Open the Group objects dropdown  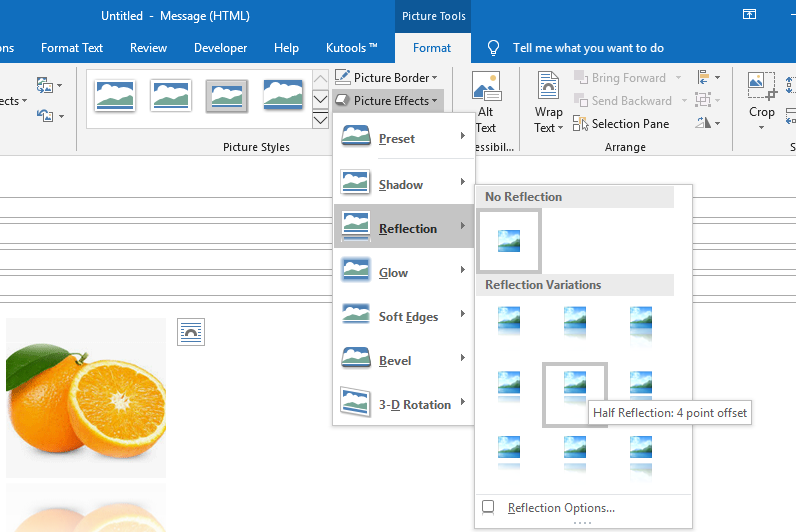709,101
